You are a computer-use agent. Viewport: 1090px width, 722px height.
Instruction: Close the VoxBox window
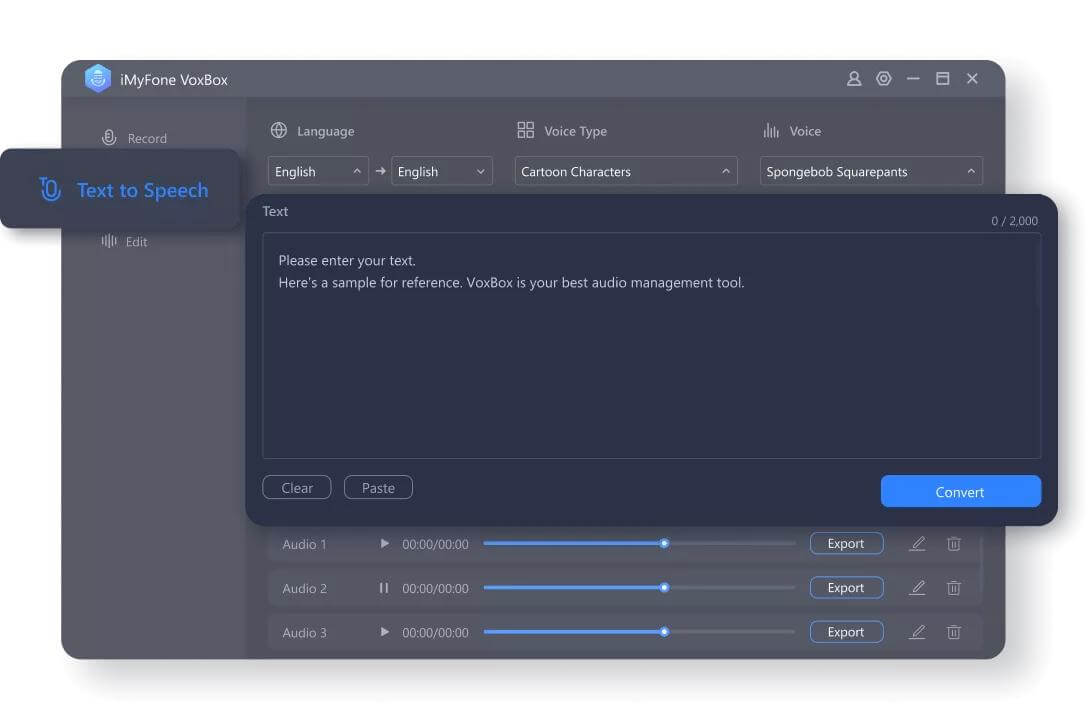[972, 79]
